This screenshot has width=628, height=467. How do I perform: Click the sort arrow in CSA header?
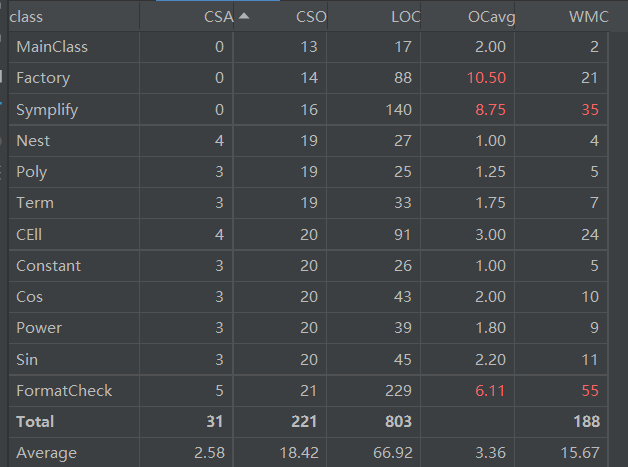pyautogui.click(x=244, y=16)
